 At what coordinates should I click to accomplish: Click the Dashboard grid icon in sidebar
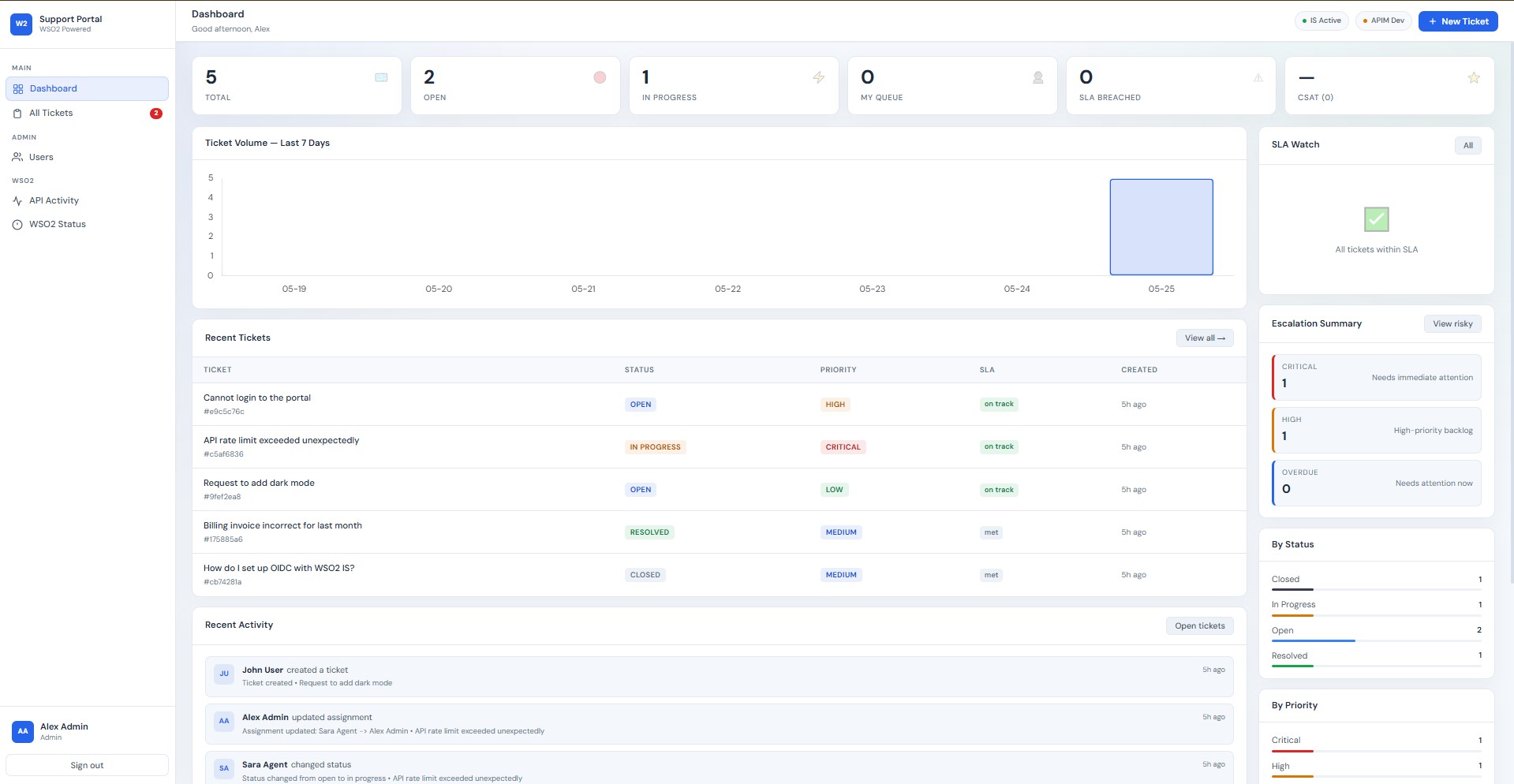(18, 89)
